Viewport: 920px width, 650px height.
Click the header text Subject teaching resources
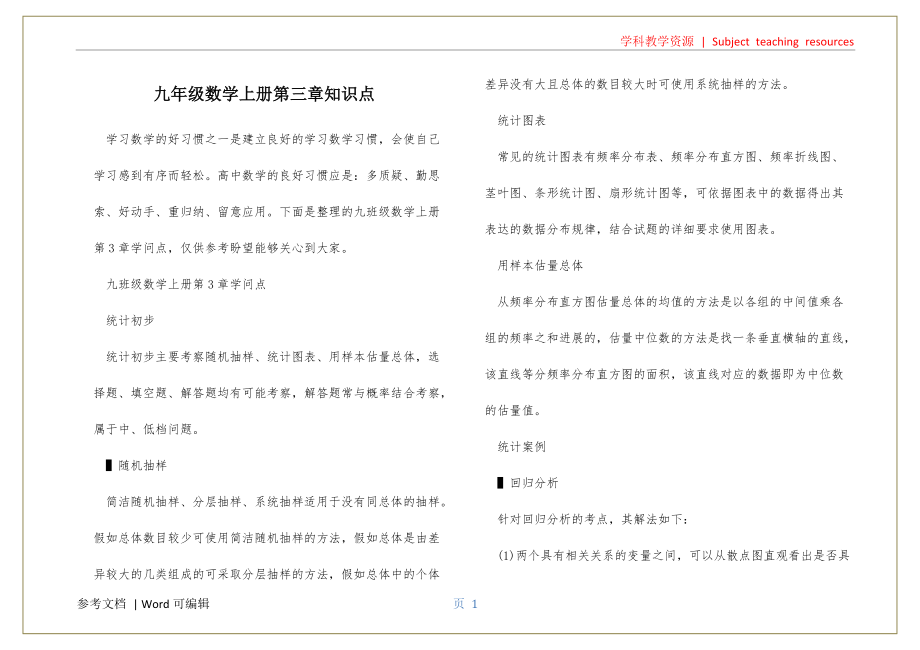[783, 42]
